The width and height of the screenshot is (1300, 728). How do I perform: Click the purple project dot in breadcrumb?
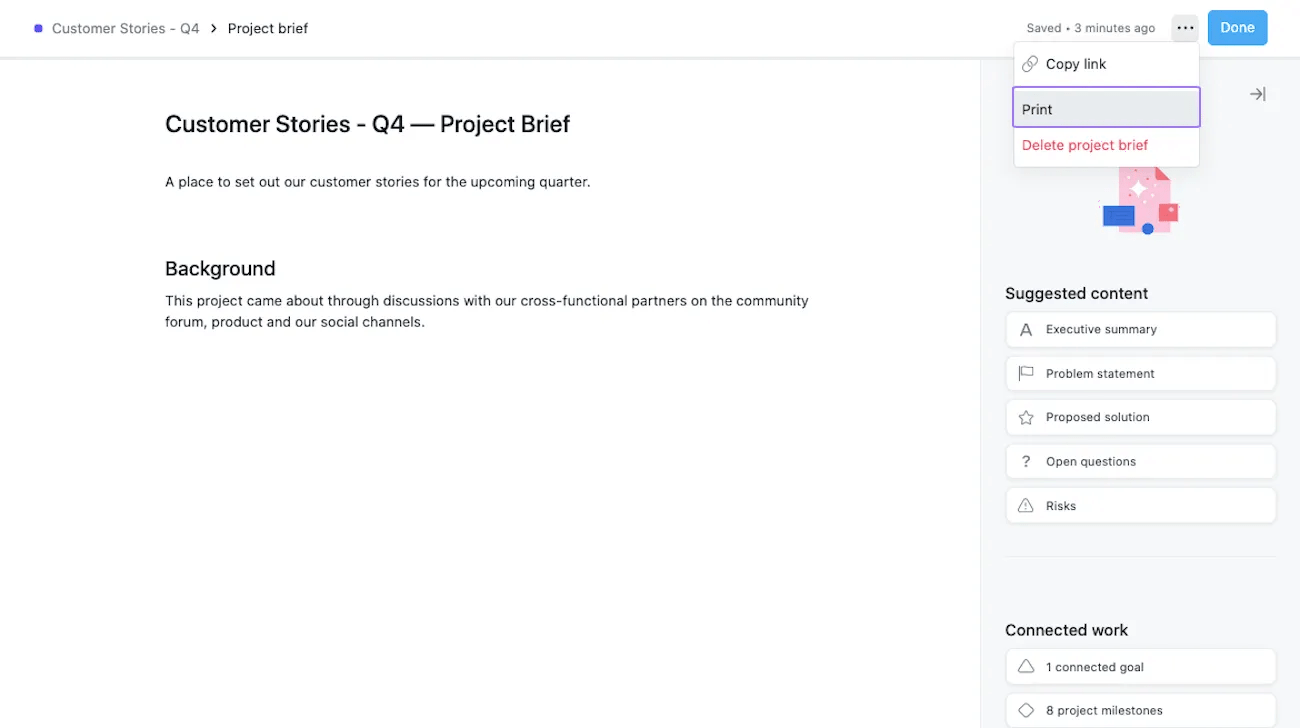coord(37,28)
